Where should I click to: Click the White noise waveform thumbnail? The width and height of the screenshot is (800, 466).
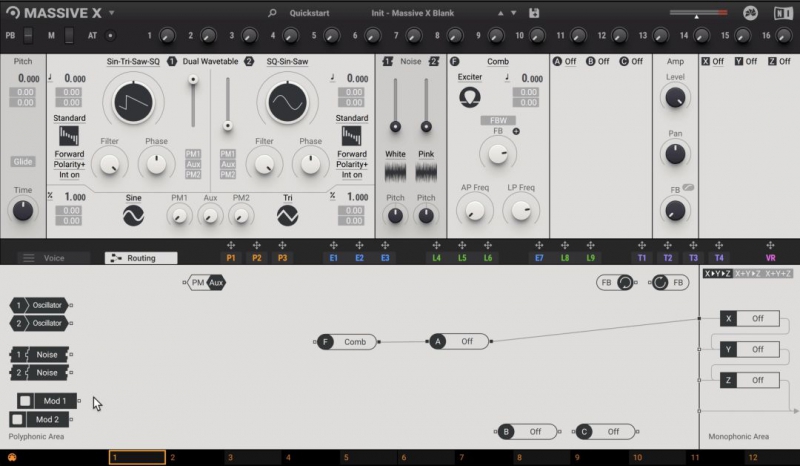(395, 172)
